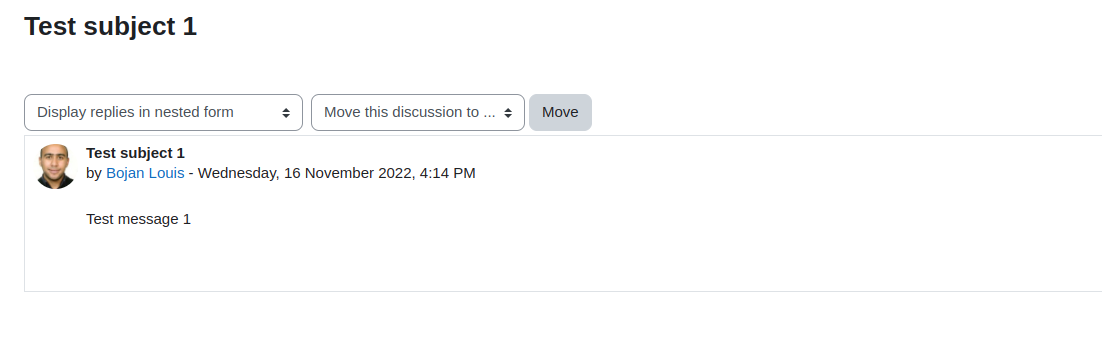Click the Test message 1 post body
Image resolution: width=1102 pixels, height=360 pixels.
pos(138,219)
